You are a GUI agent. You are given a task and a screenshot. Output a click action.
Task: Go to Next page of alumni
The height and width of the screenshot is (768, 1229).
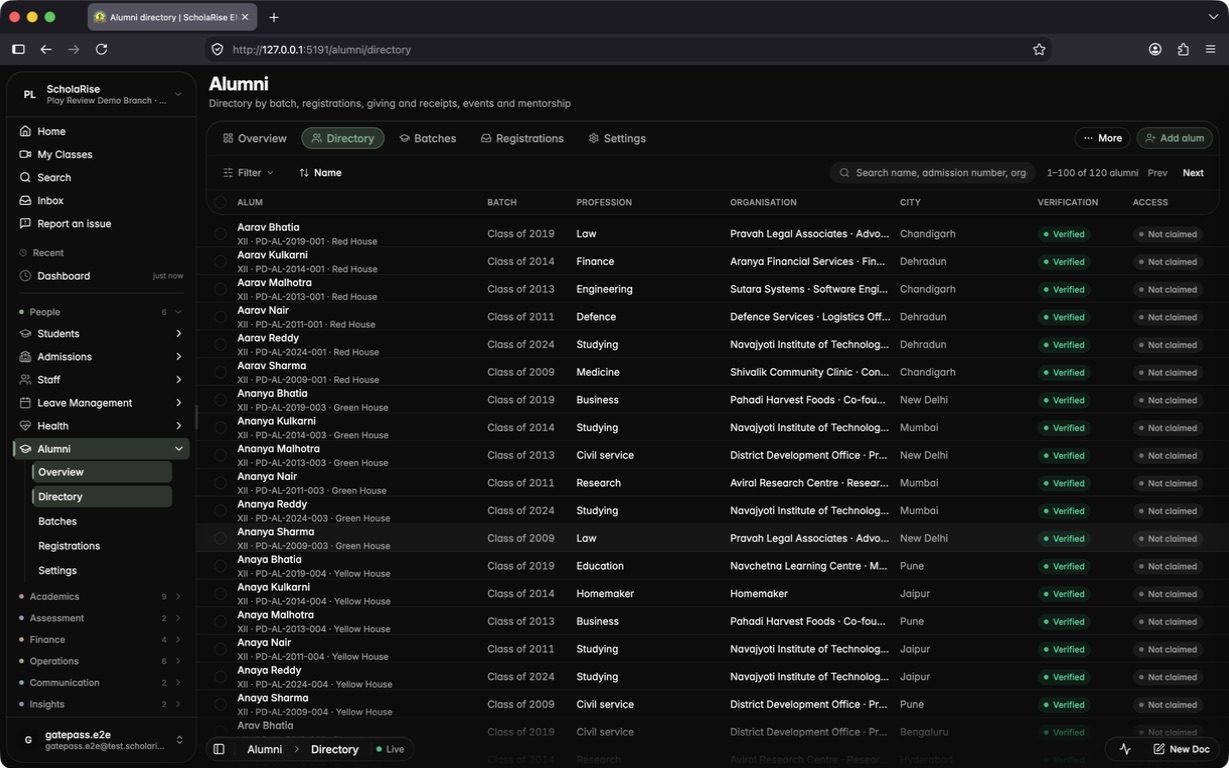[1193, 173]
